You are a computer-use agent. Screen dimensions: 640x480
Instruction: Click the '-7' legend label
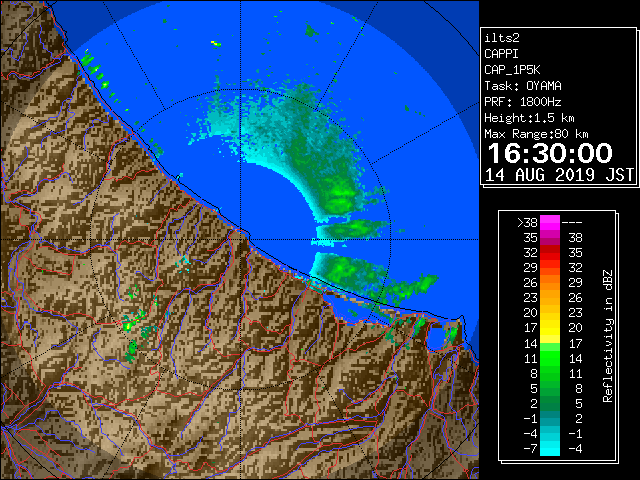(530, 449)
